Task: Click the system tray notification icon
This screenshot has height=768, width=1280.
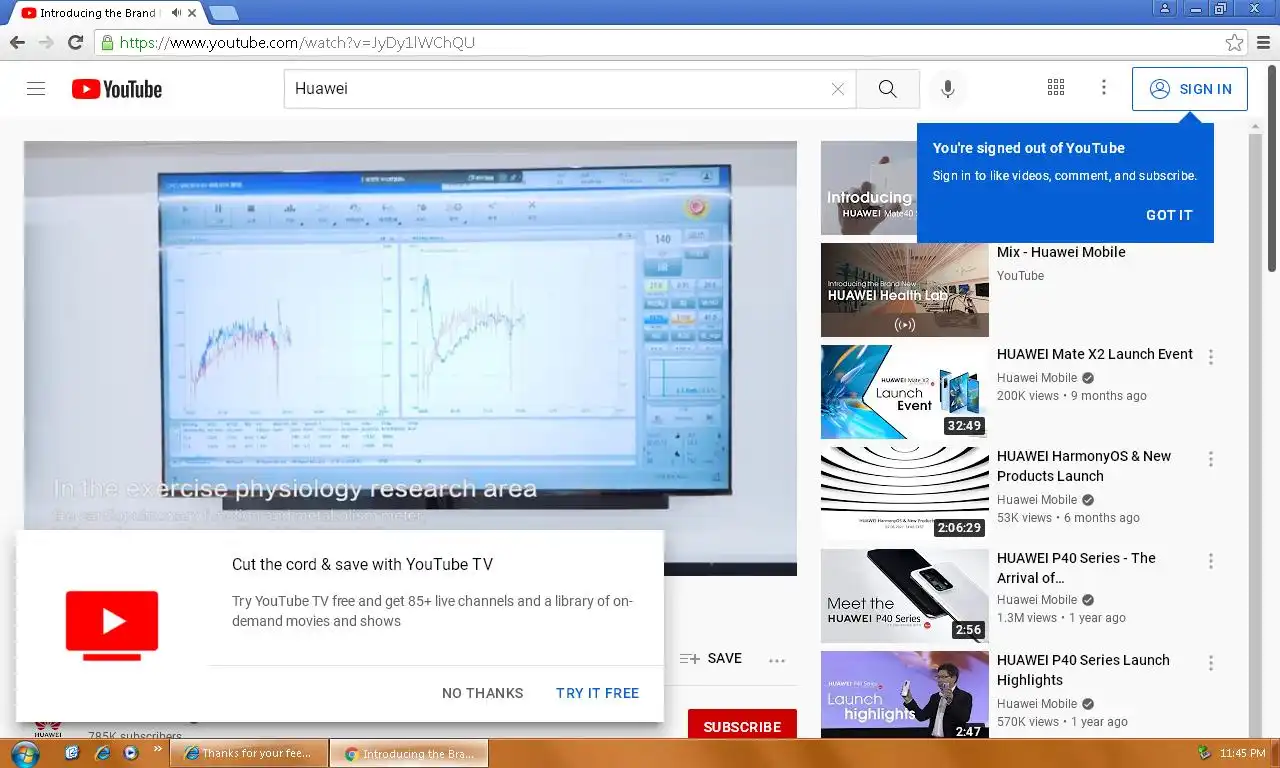Action: click(x=1204, y=753)
